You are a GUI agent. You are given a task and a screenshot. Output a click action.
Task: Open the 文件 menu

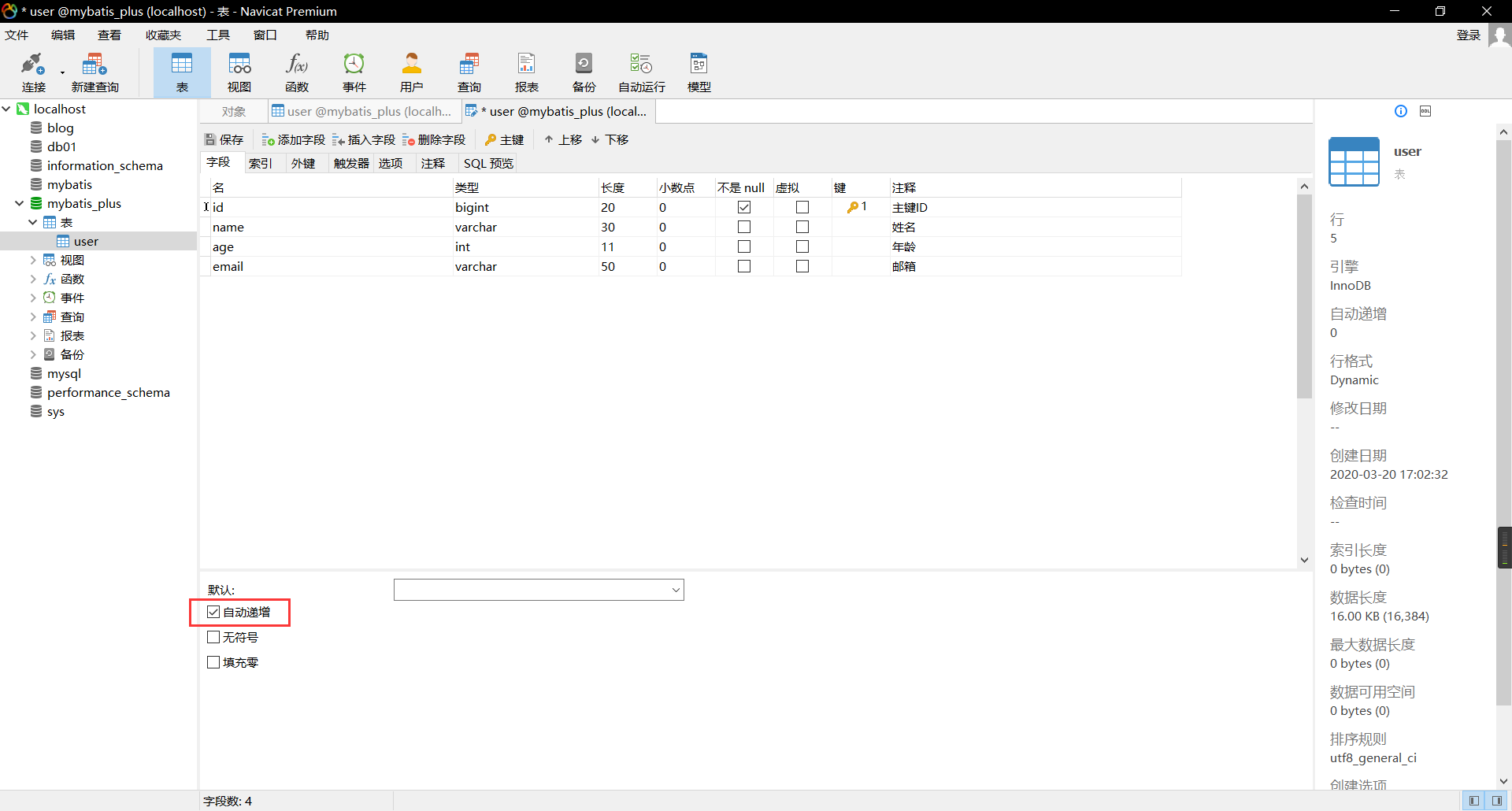pos(17,35)
